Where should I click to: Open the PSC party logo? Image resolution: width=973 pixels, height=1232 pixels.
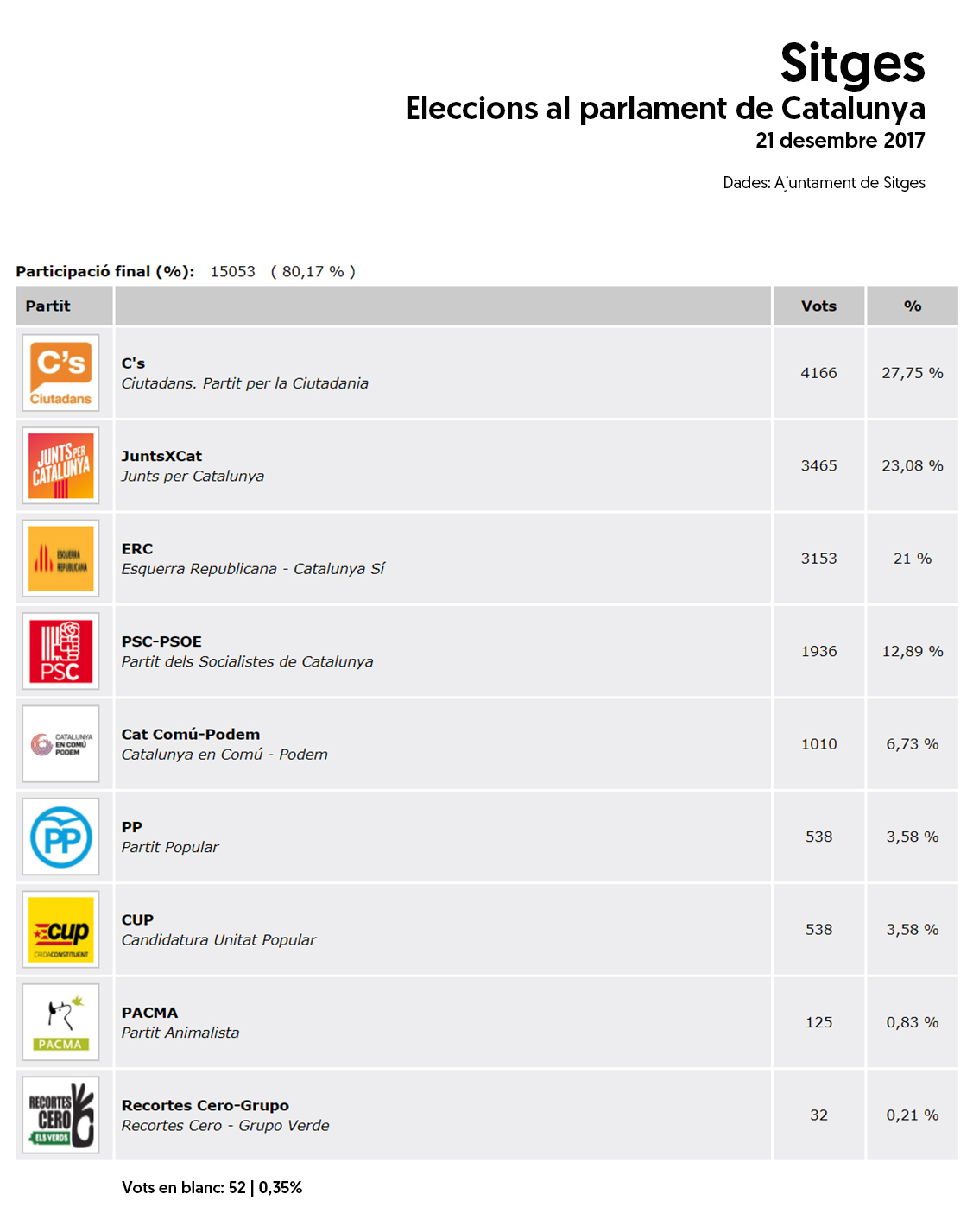point(60,651)
